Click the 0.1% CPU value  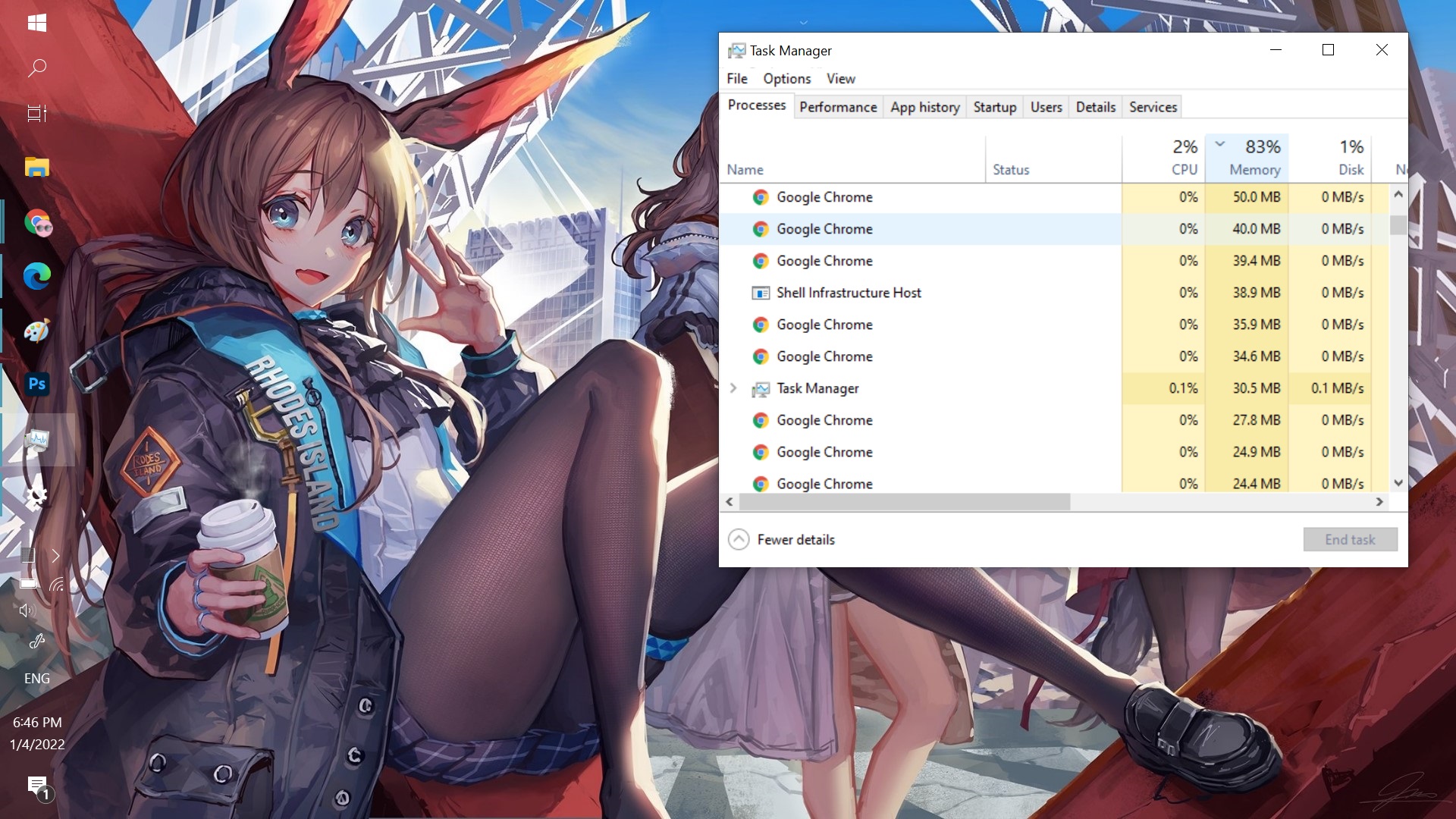tap(1183, 388)
